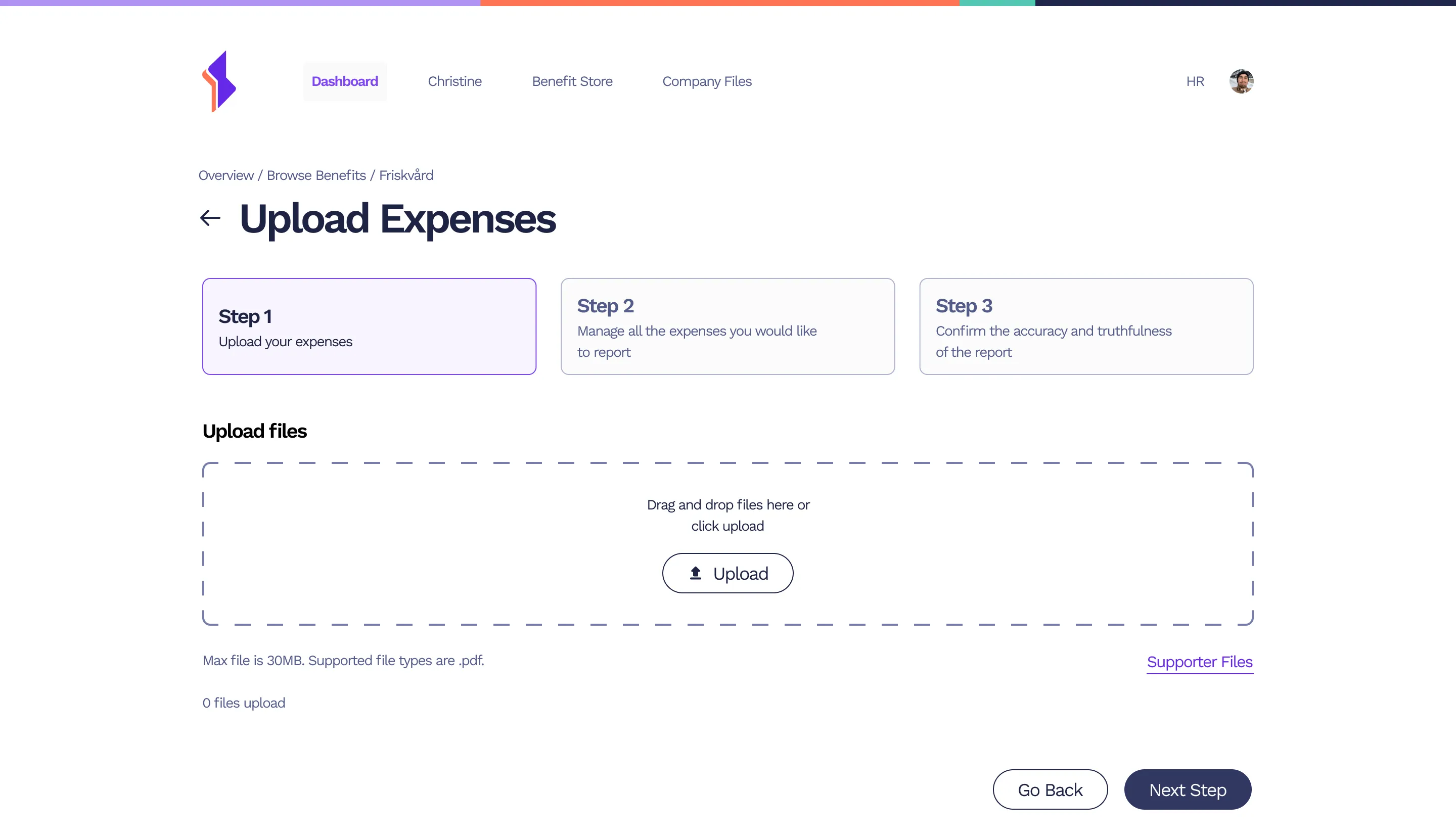Select the Step 1 card
1456x839 pixels.
pyautogui.click(x=369, y=327)
